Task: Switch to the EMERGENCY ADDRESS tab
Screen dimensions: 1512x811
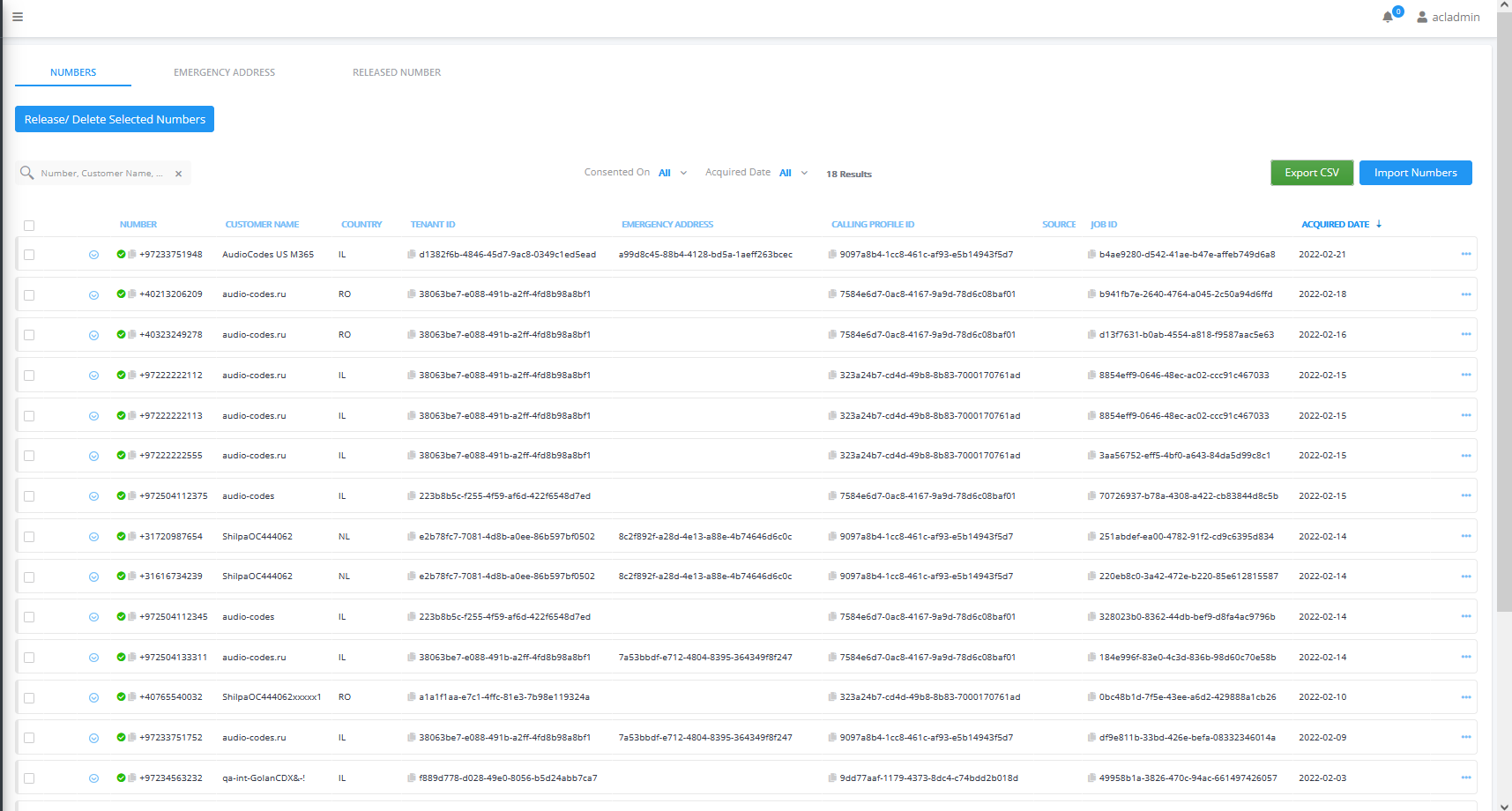Action: pos(224,71)
